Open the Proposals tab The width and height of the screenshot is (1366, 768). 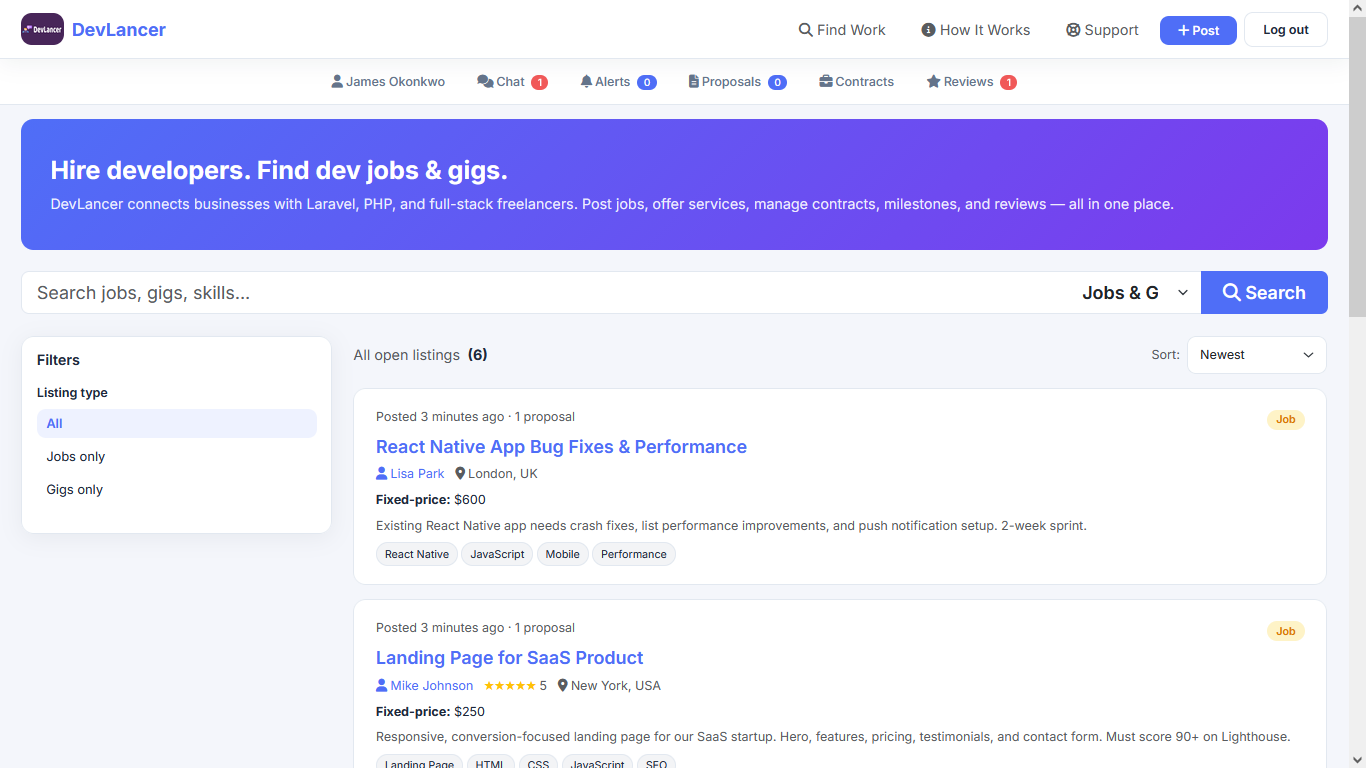[737, 82]
